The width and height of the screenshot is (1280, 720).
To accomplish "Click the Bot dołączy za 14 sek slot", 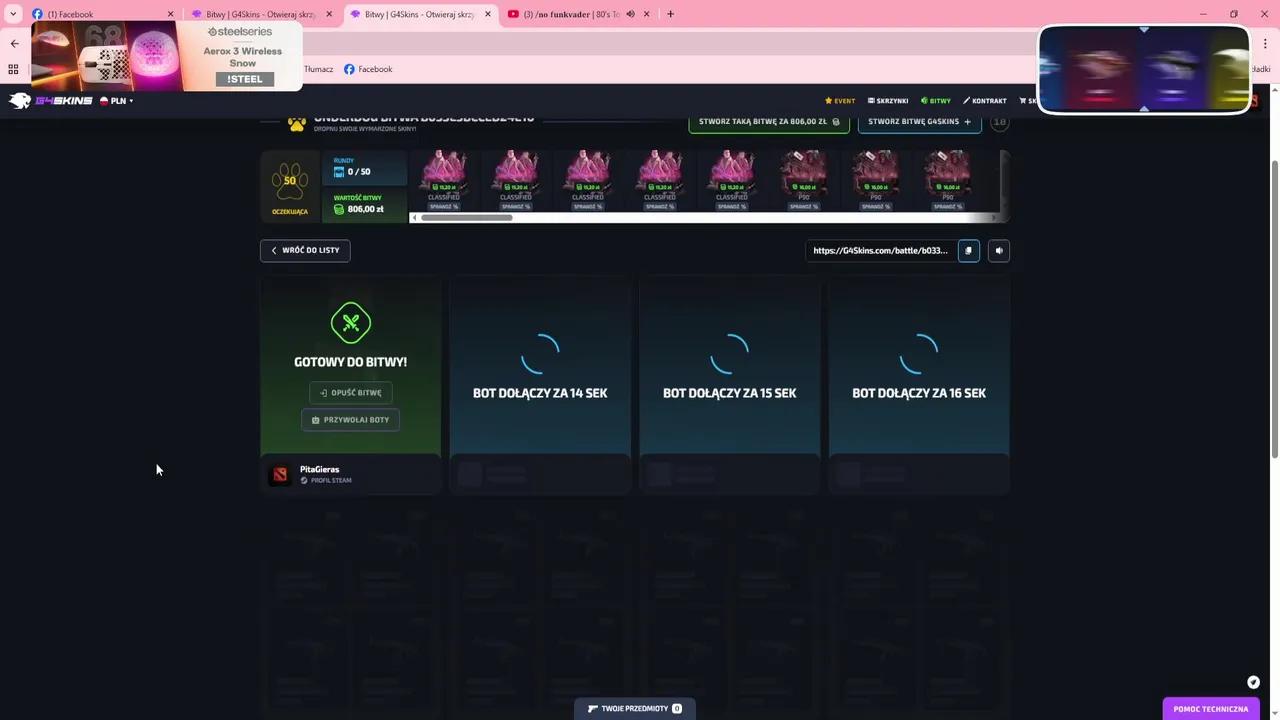I will click(540, 365).
